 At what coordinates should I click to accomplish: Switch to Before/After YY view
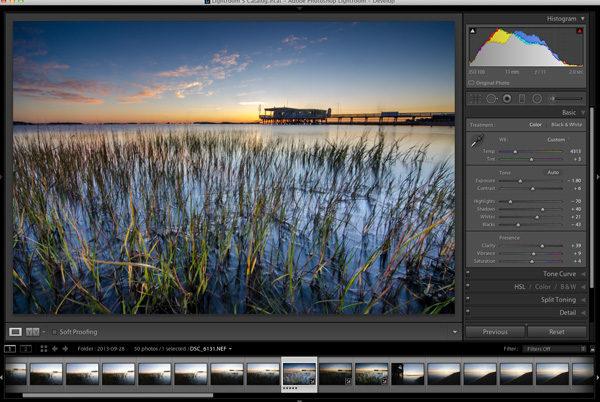pos(33,332)
